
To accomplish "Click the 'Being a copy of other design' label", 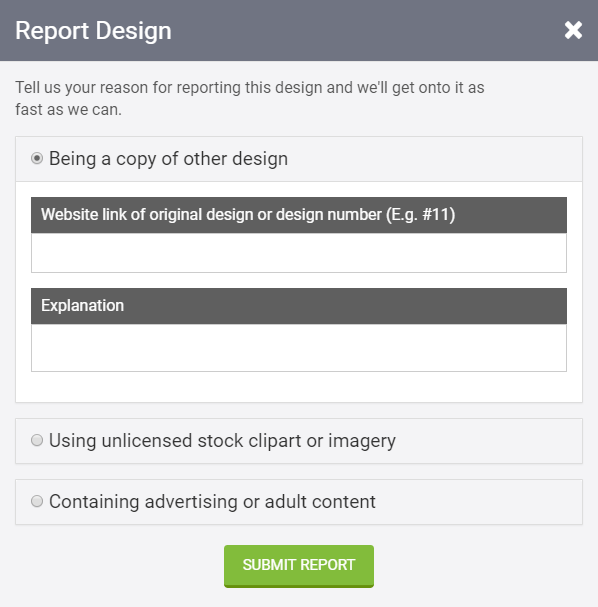I will point(168,159).
